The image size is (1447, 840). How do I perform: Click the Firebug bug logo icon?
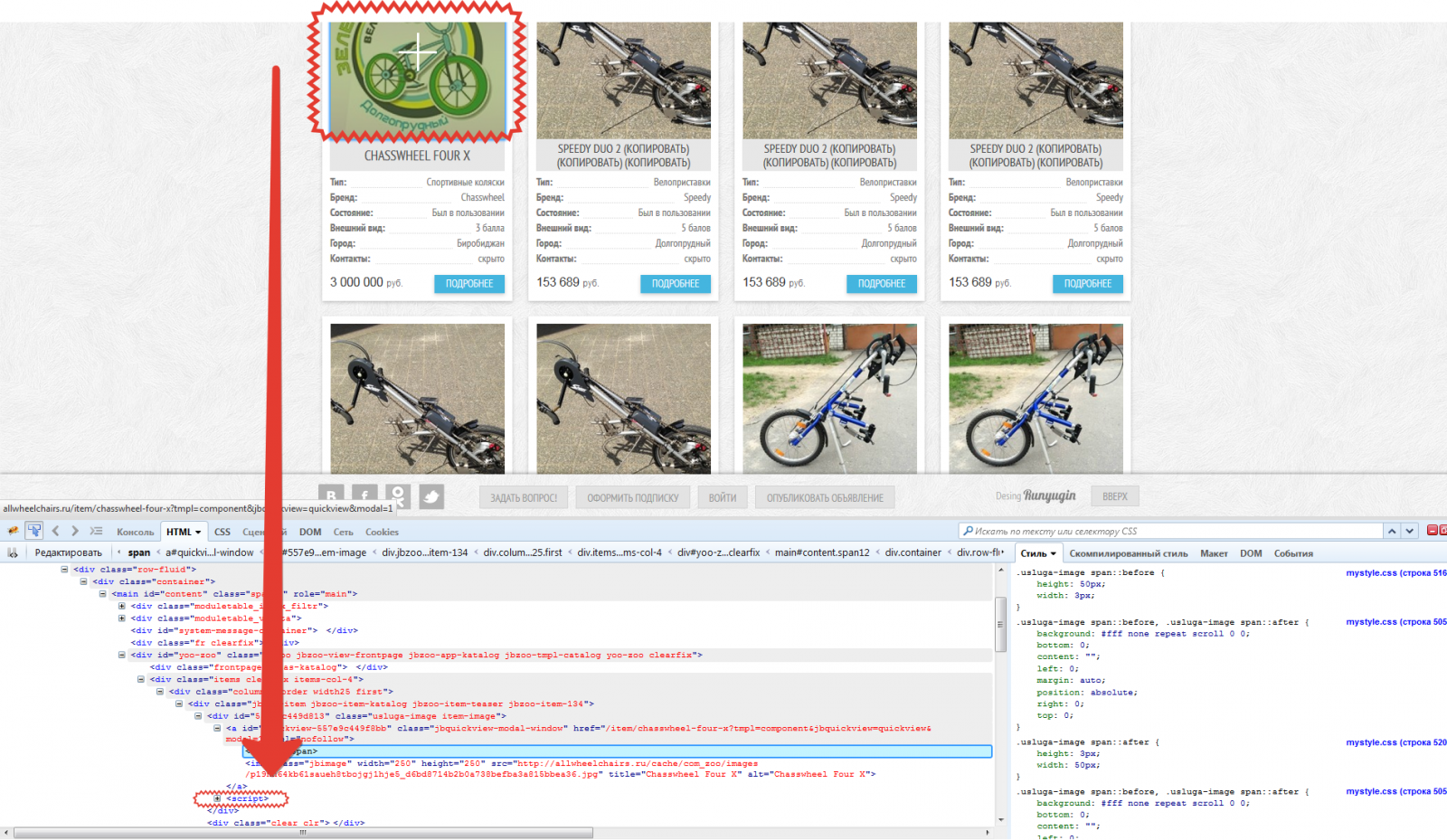click(x=13, y=531)
